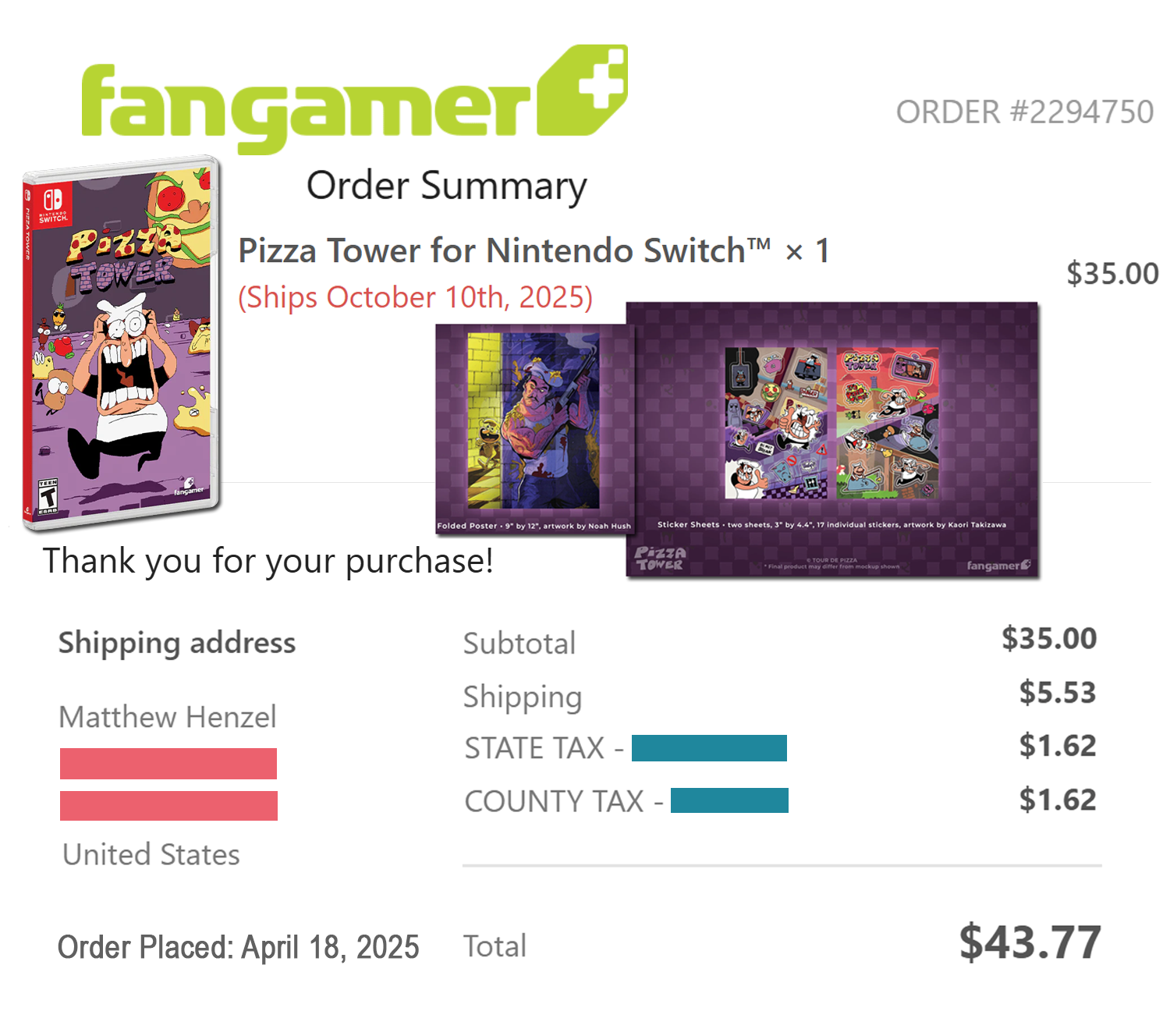Click the Nintendo Switch logo on game case

53,204
